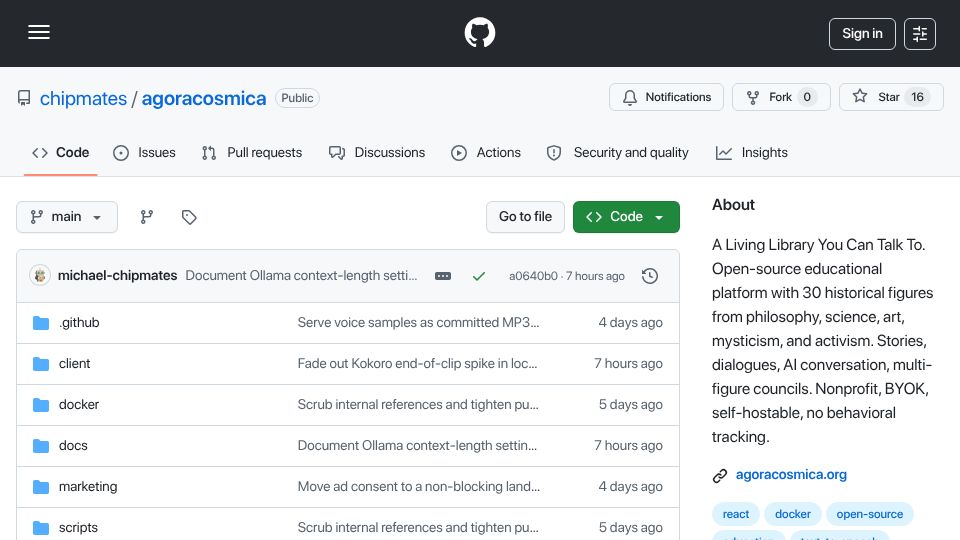The width and height of the screenshot is (960, 540).
Task: Switch to the Code tab
Action: pos(61,152)
